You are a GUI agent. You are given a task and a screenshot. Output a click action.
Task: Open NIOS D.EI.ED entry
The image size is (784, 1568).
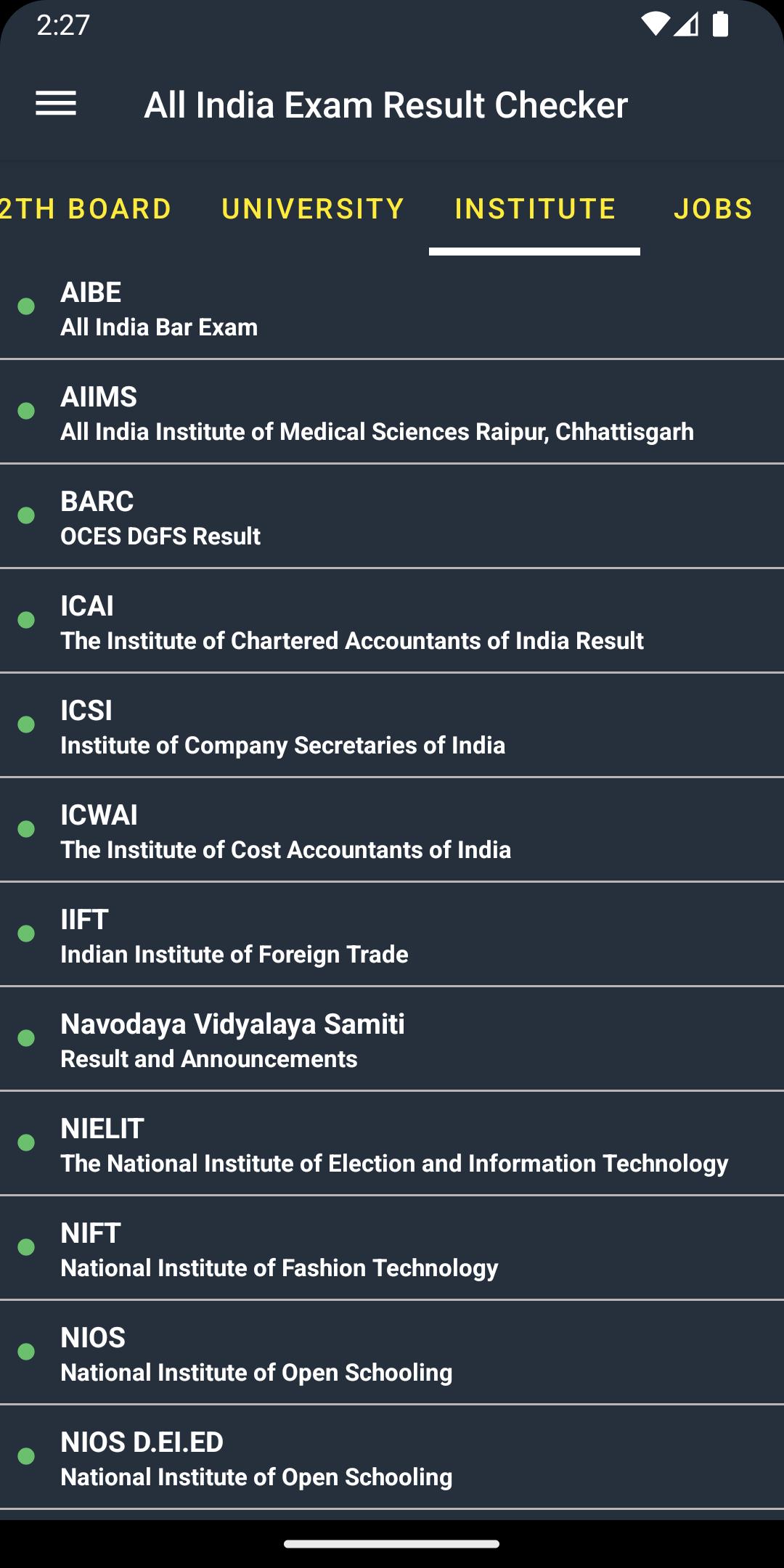[x=392, y=1457]
